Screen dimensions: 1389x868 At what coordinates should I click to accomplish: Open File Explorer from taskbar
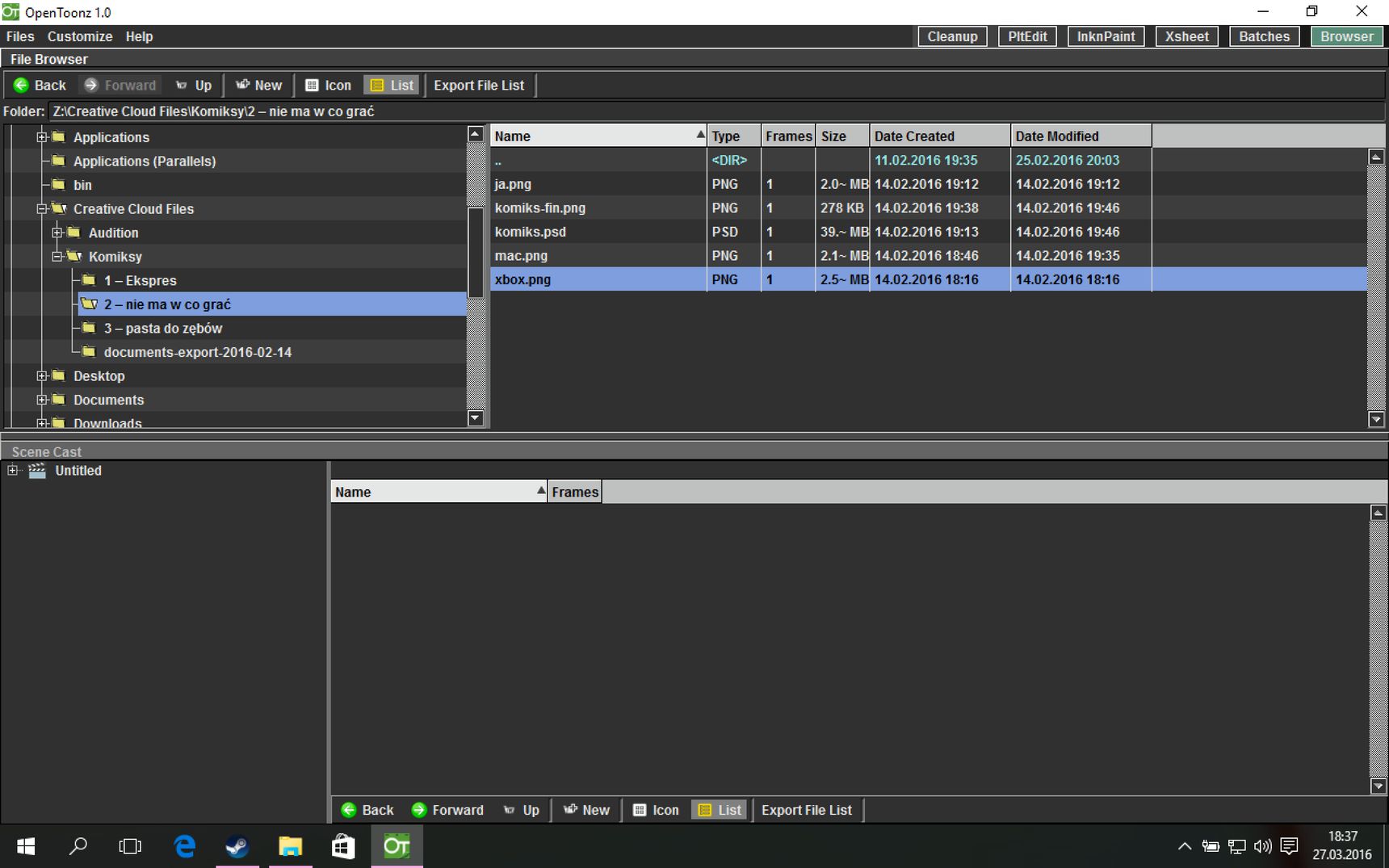click(x=290, y=846)
